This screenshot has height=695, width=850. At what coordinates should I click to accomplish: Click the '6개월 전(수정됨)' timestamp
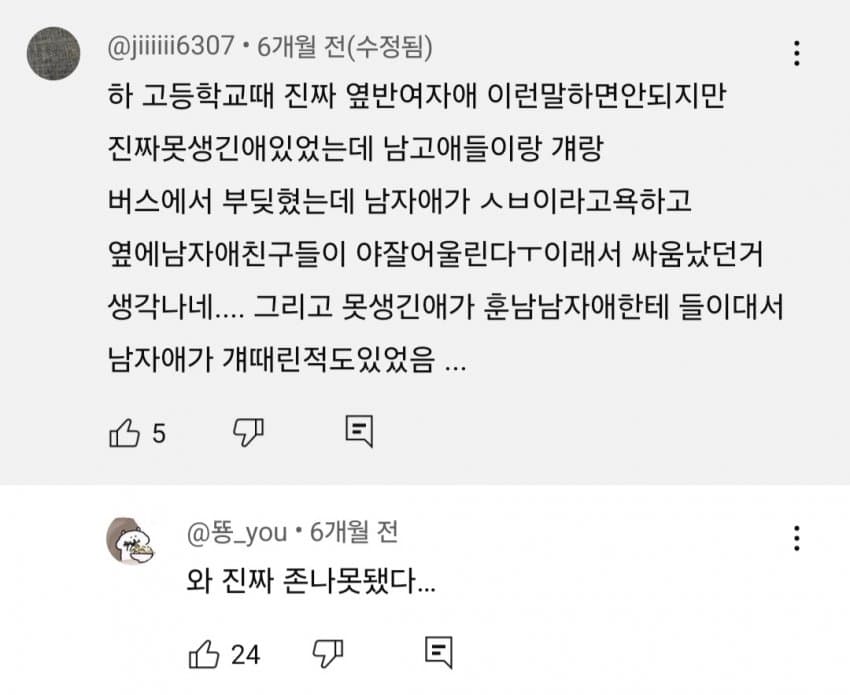coord(344,46)
